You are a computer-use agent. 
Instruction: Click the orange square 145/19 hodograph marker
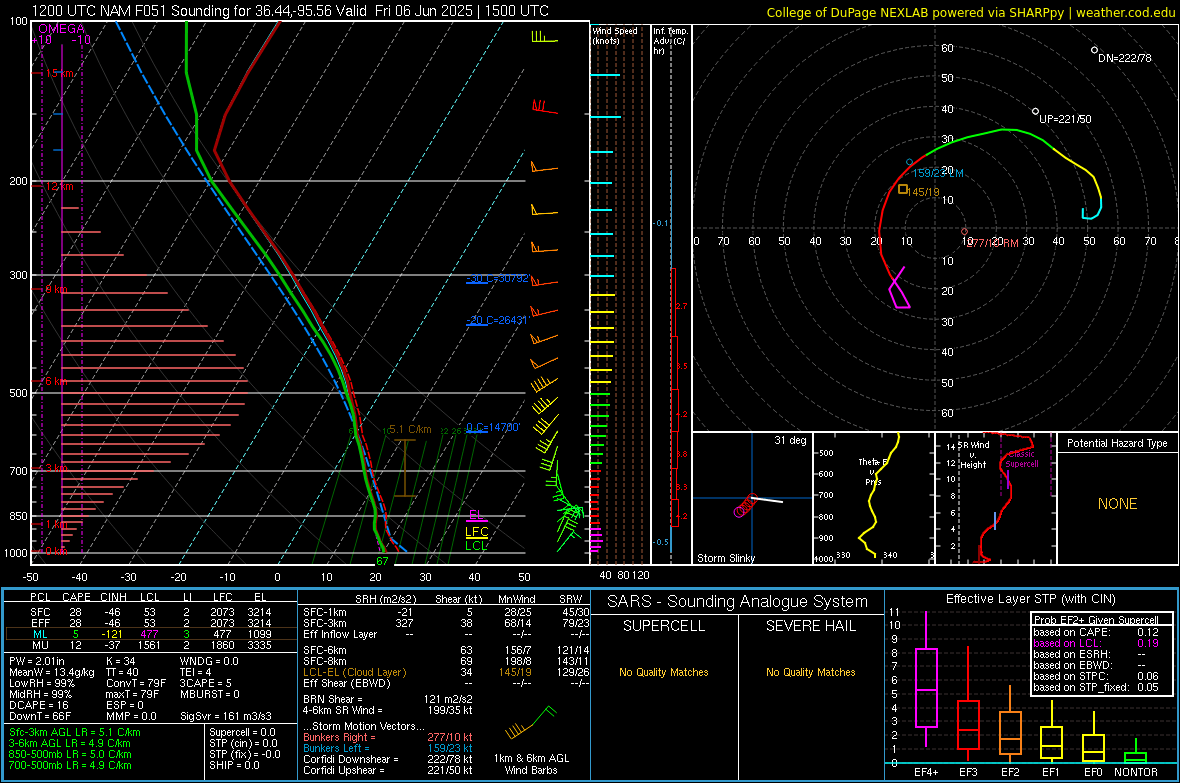[903, 189]
